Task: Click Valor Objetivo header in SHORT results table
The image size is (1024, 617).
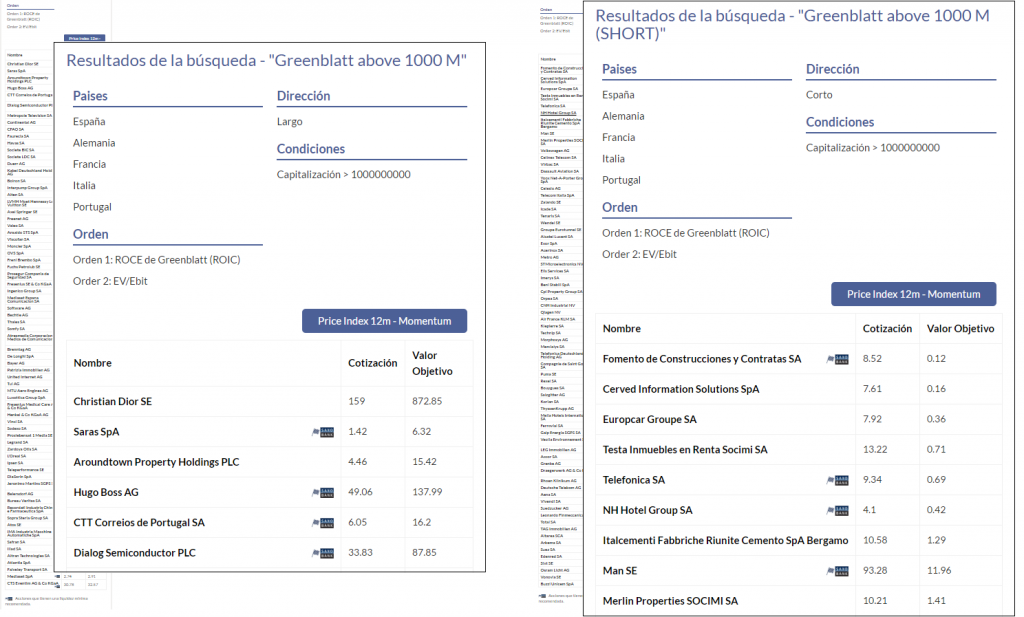Action: click(960, 328)
